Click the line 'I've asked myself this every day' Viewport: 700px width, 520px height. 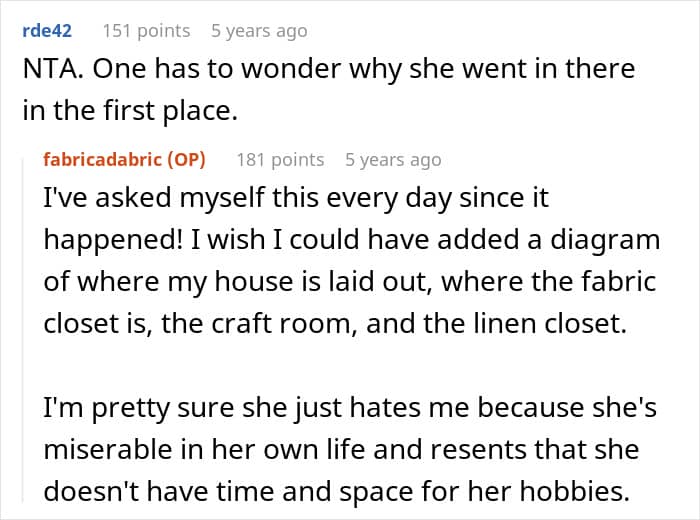pos(296,198)
